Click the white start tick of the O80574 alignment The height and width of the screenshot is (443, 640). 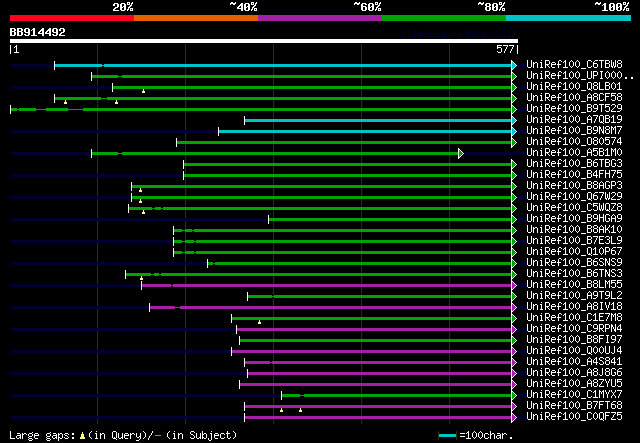[177, 142]
